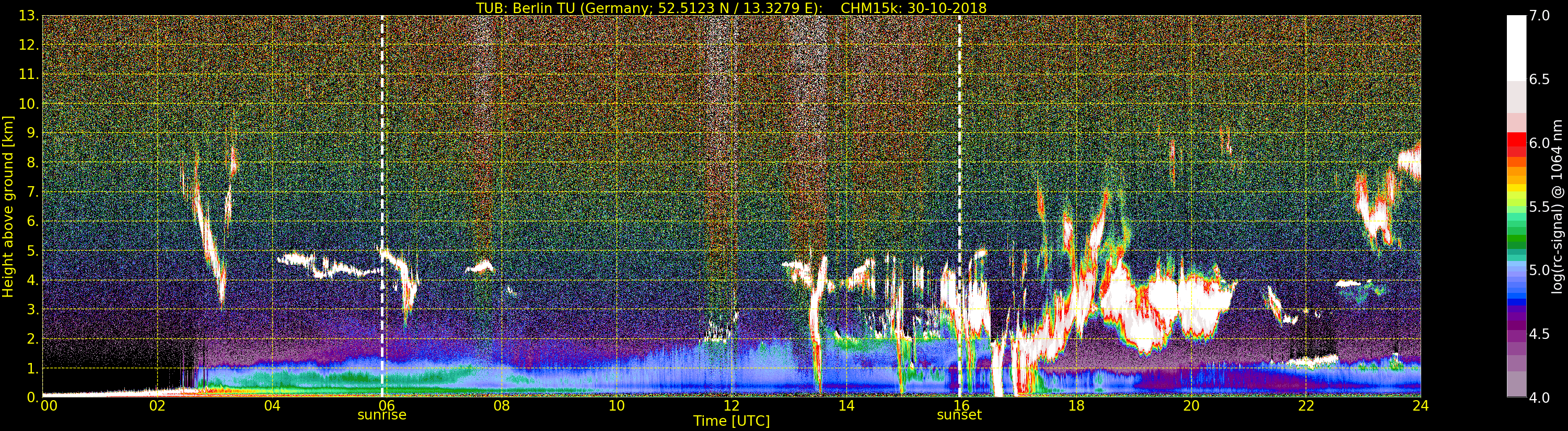Click the '6.' height axis tick label
This screenshot has width=1568, height=431.
(x=32, y=221)
